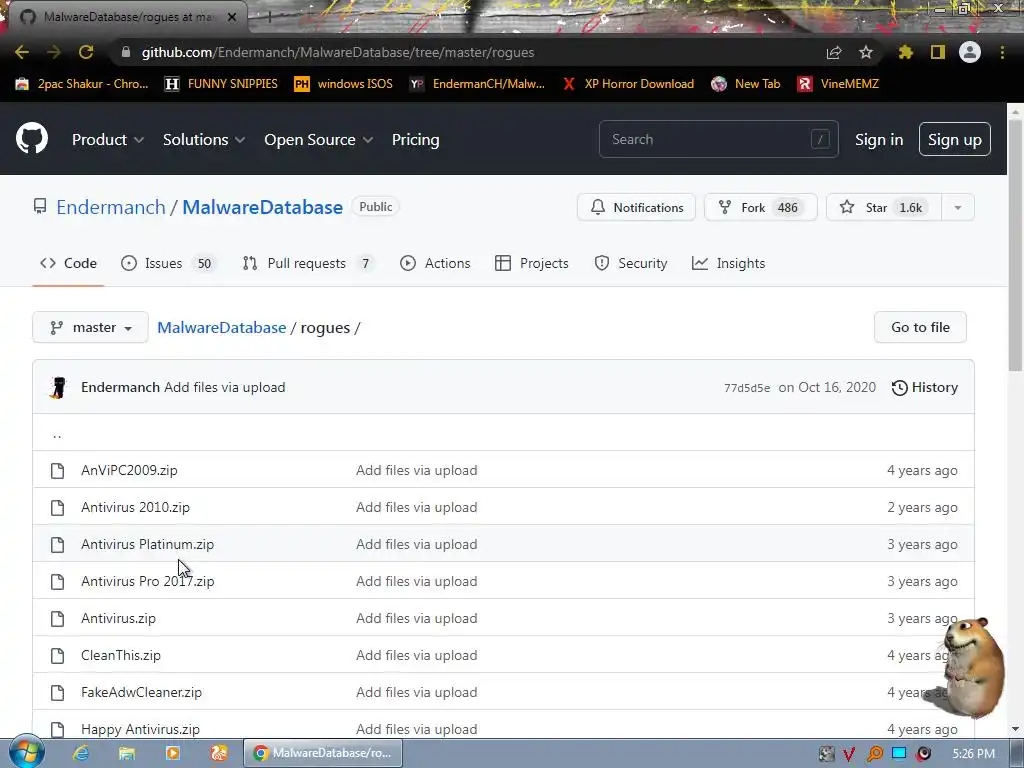The height and width of the screenshot is (768, 1024).
Task: Open Windows Explorer folder taskbar icon
Action: pos(127,753)
